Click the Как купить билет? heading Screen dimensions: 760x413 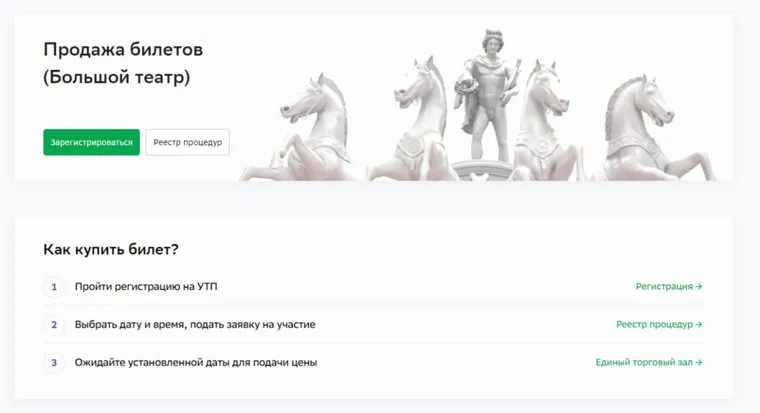111,249
